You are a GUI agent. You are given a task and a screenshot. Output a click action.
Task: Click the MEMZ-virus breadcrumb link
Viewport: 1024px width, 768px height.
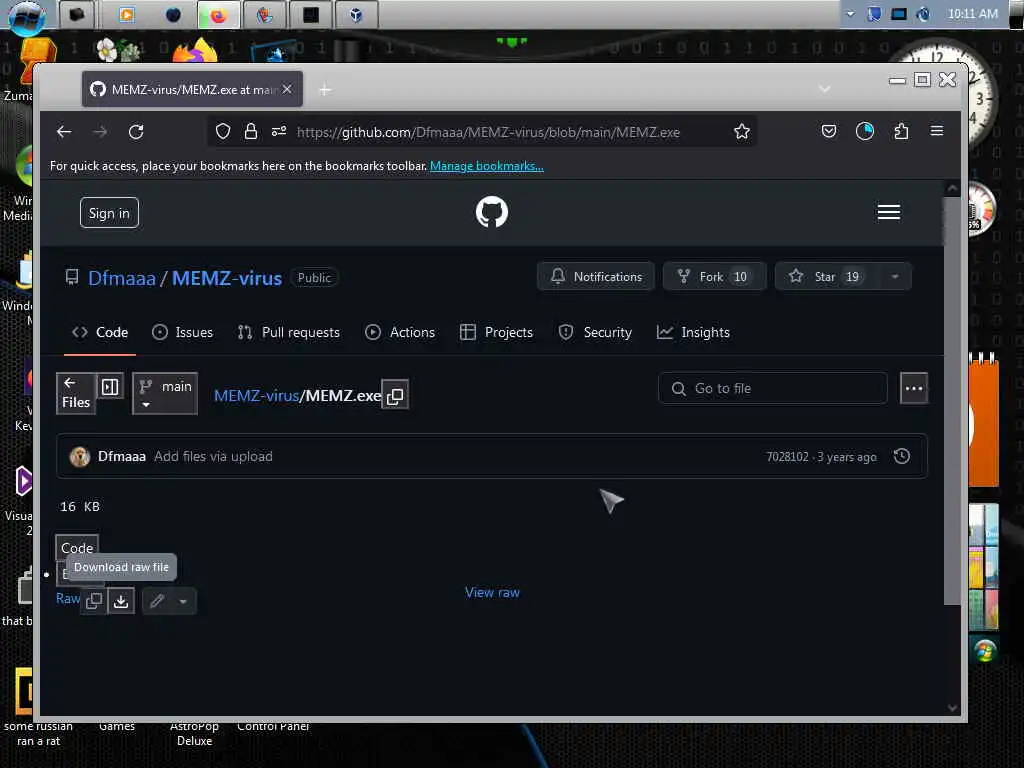coord(256,396)
